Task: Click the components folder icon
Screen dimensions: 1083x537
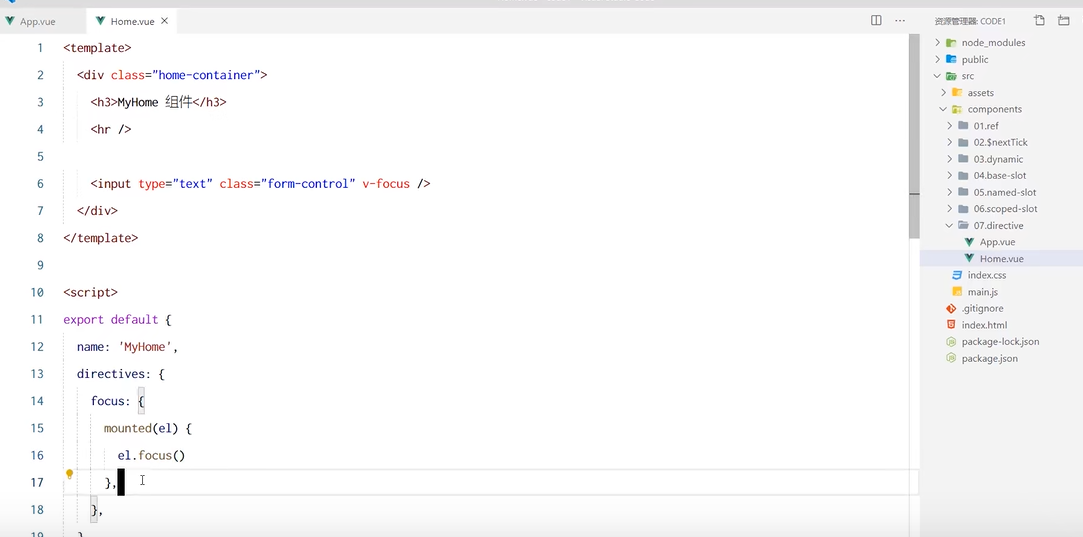Action: 957,109
